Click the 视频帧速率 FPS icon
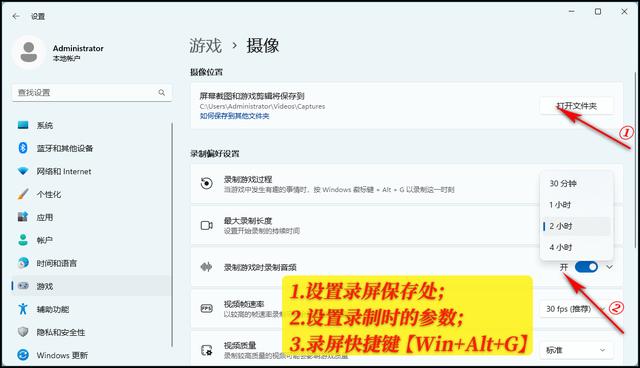 pyautogui.click(x=207, y=308)
